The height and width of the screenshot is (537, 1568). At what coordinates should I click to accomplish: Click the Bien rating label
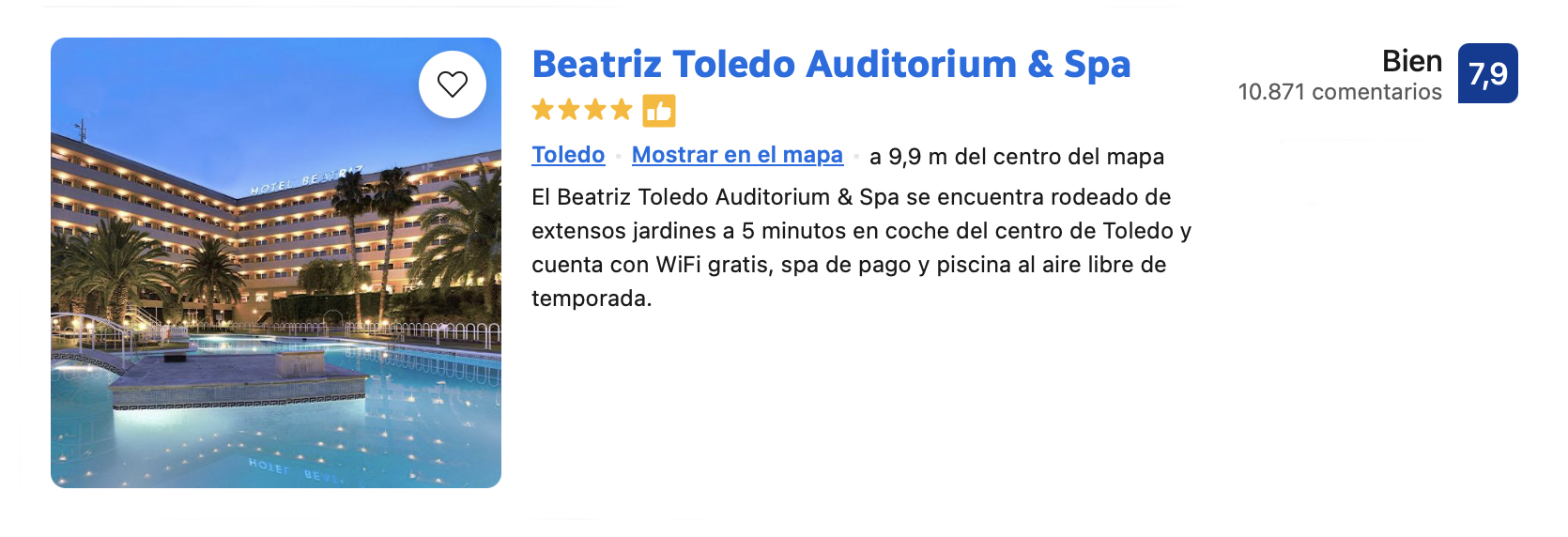pos(1411,61)
